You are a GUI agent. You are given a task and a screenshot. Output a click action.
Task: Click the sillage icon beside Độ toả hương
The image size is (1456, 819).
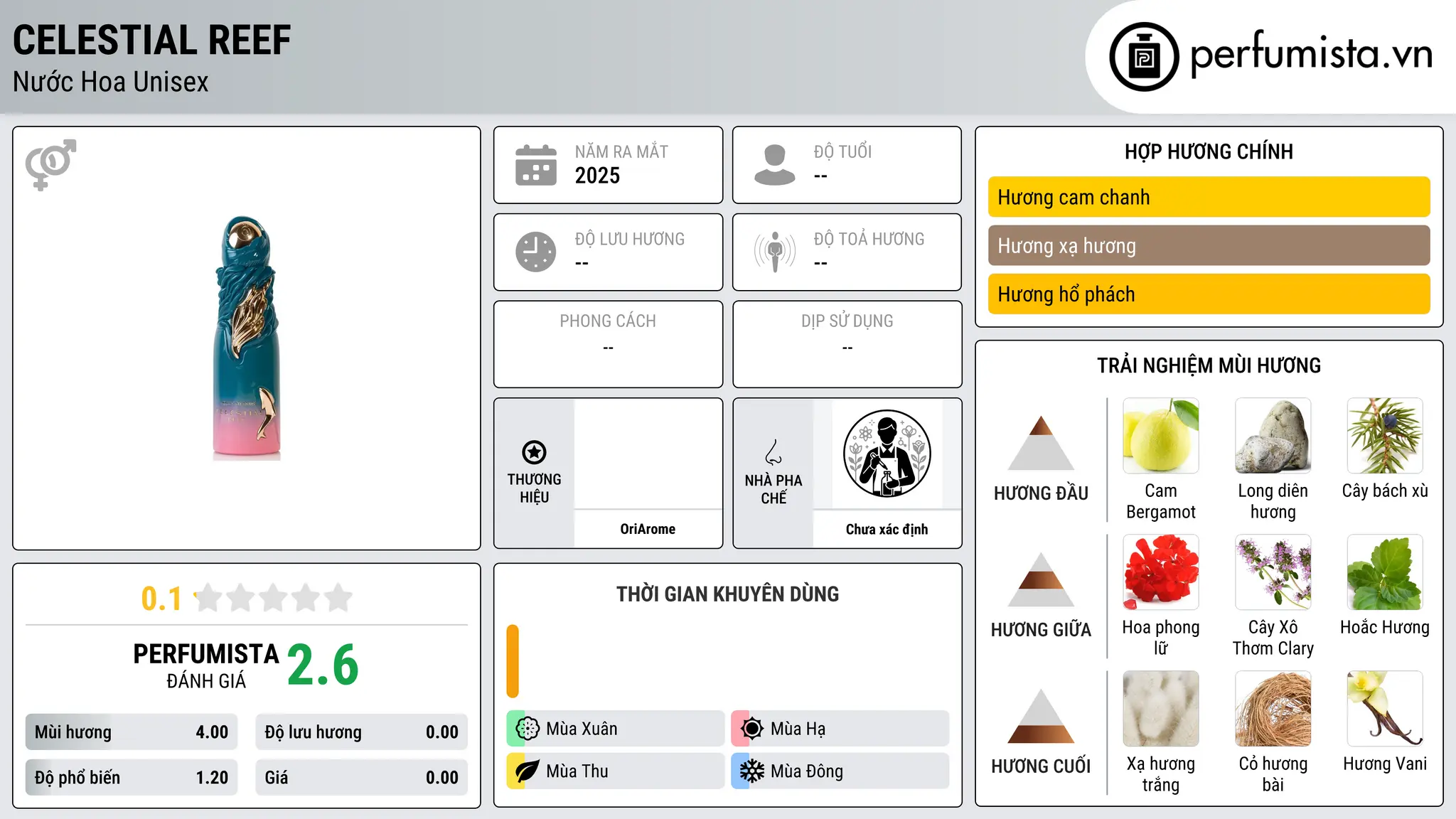pos(775,252)
